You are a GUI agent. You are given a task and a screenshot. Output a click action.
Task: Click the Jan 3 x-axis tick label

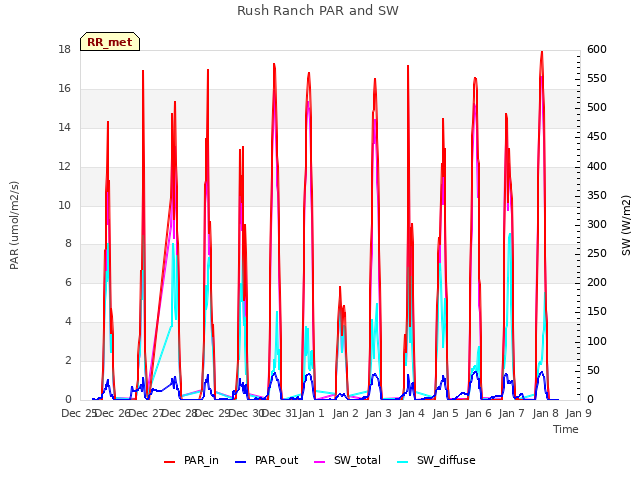[378, 413]
